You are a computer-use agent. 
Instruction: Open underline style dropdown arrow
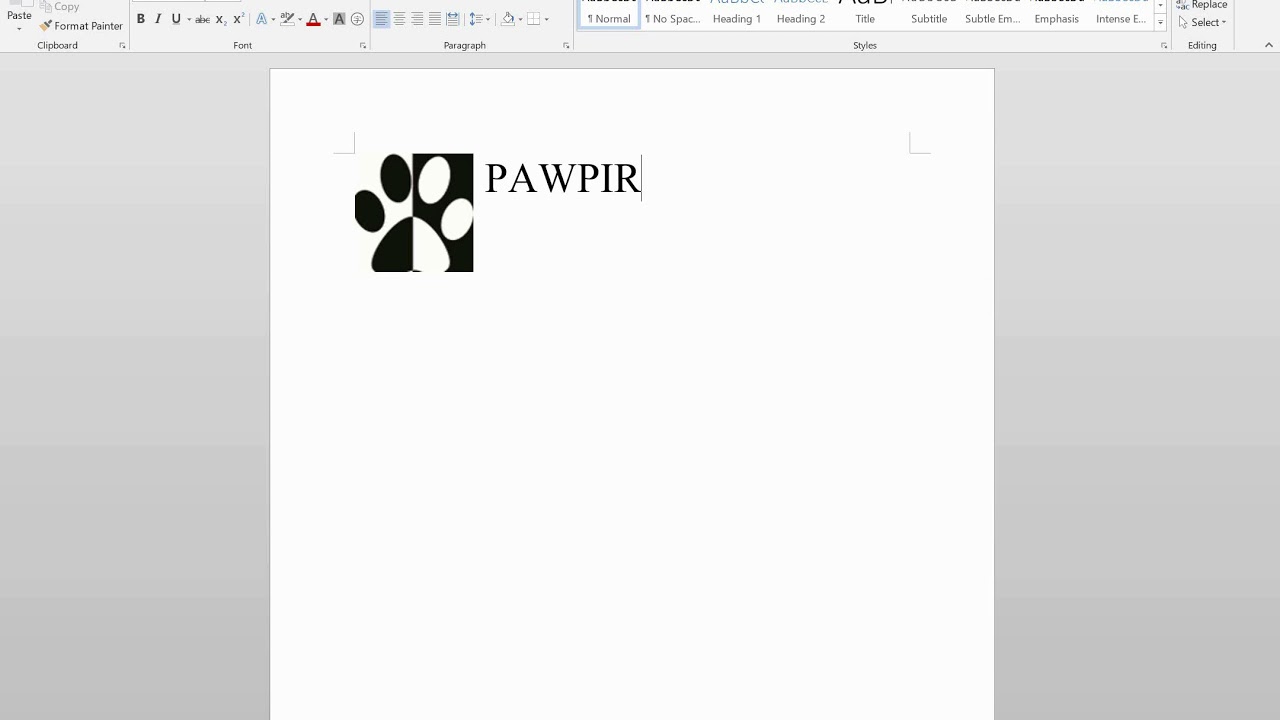pyautogui.click(x=189, y=19)
